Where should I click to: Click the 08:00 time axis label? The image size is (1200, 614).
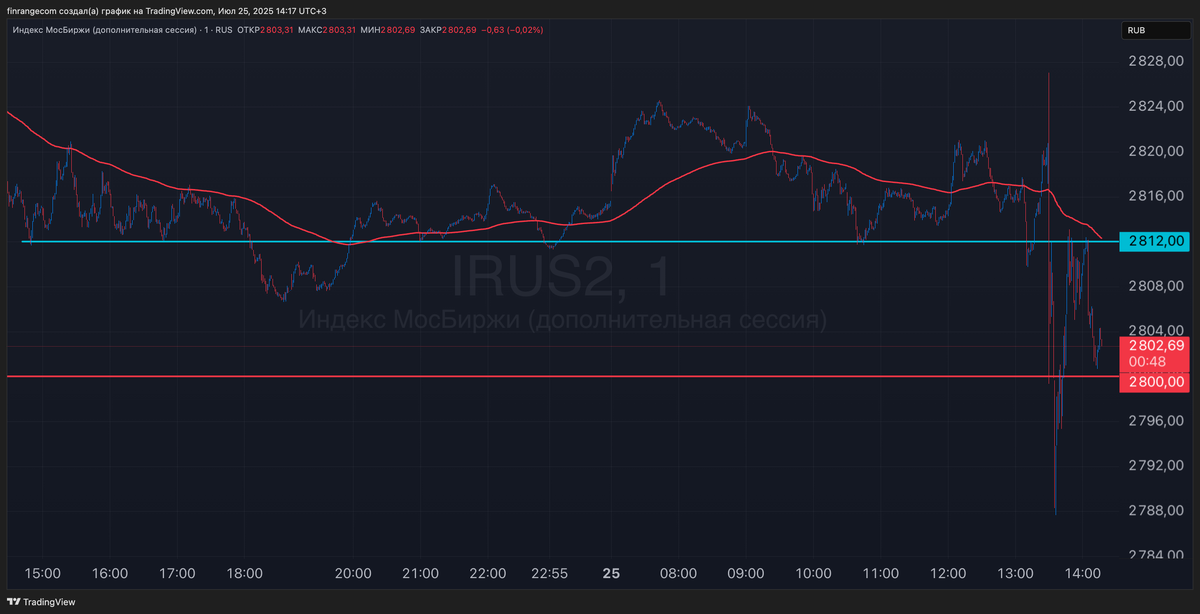coord(678,574)
